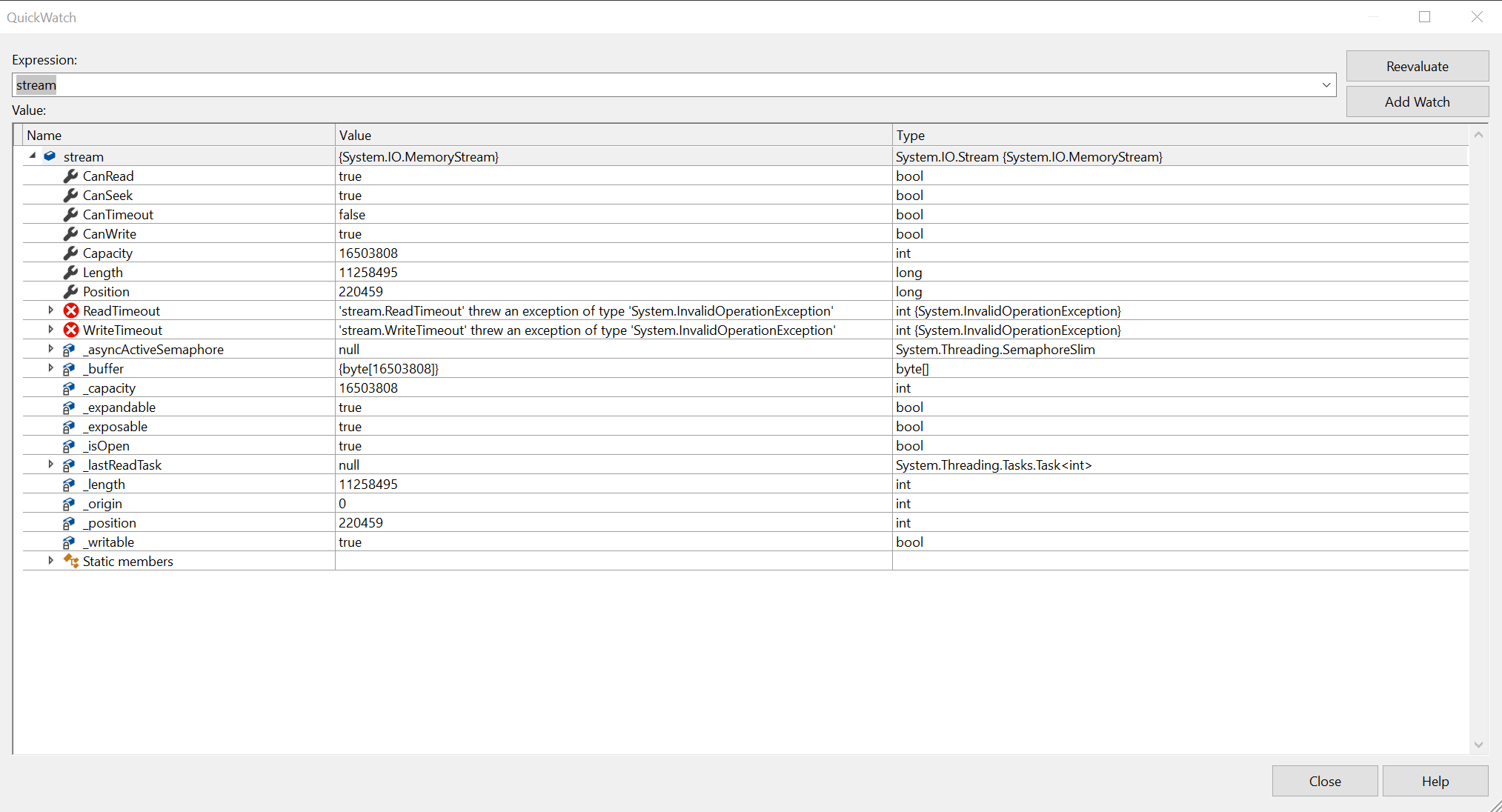Click the field icon next to _position
Screen dimensions: 1502x812
pyautogui.click(x=69, y=522)
